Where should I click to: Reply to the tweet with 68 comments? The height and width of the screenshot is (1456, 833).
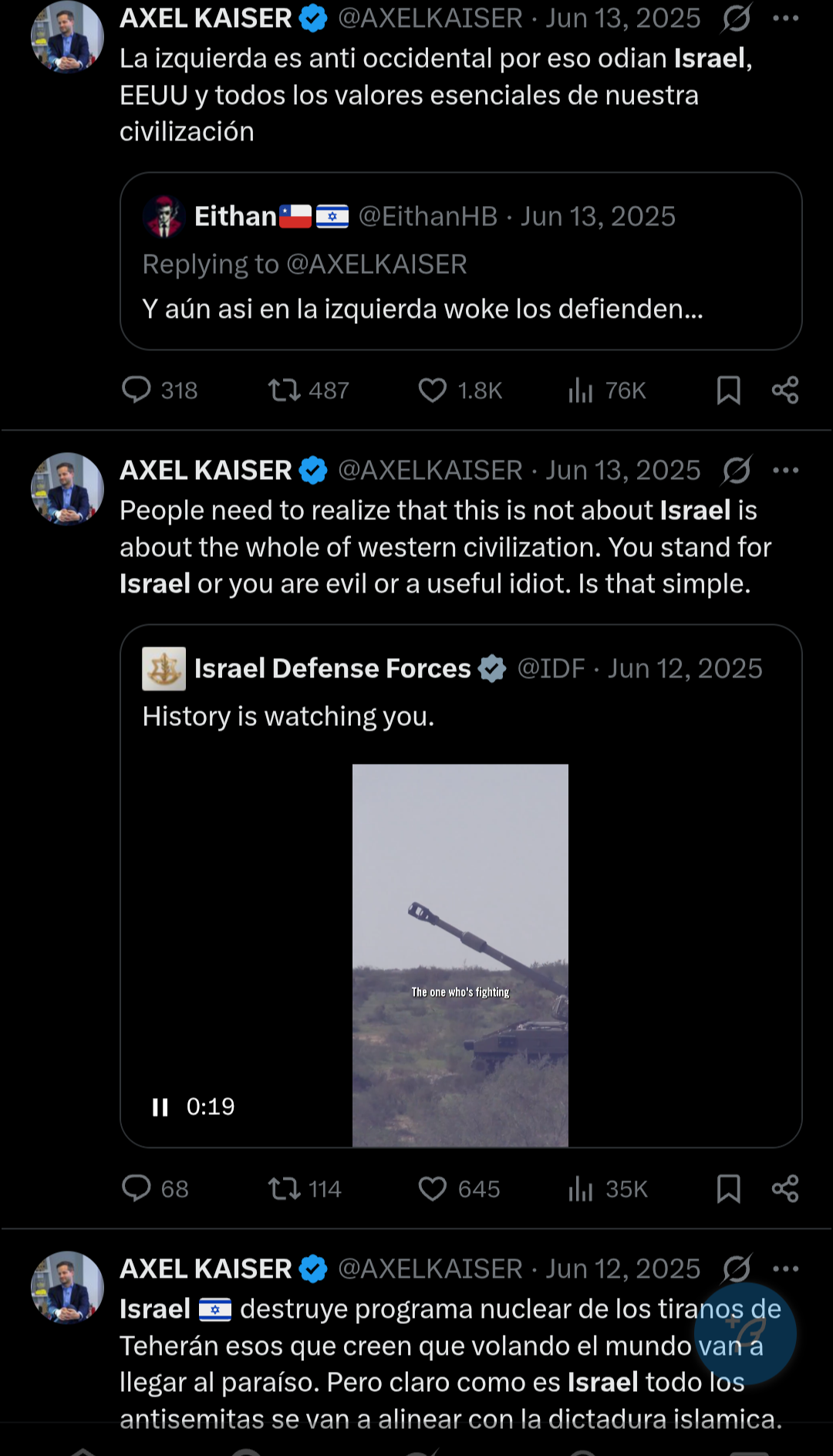[x=137, y=1188]
